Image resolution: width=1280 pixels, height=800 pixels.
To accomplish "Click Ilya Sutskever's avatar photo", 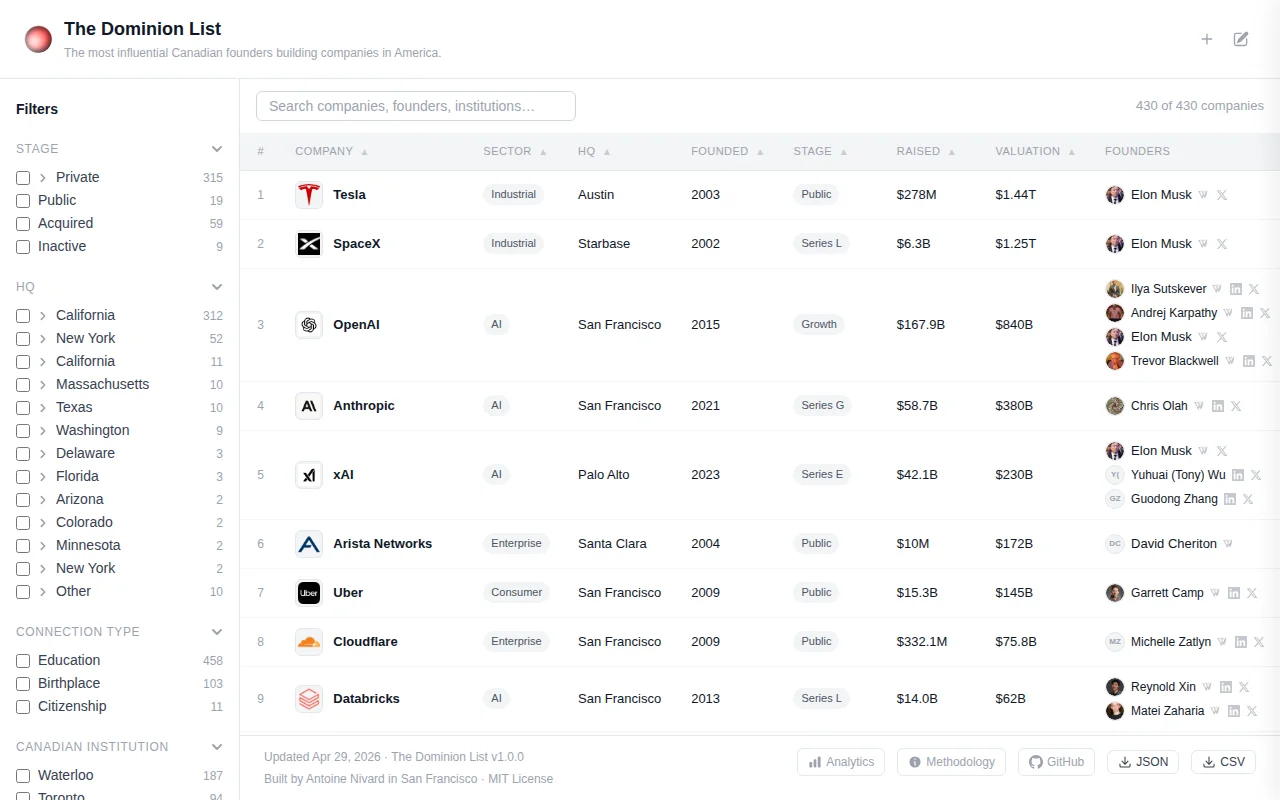I will click(x=1115, y=289).
